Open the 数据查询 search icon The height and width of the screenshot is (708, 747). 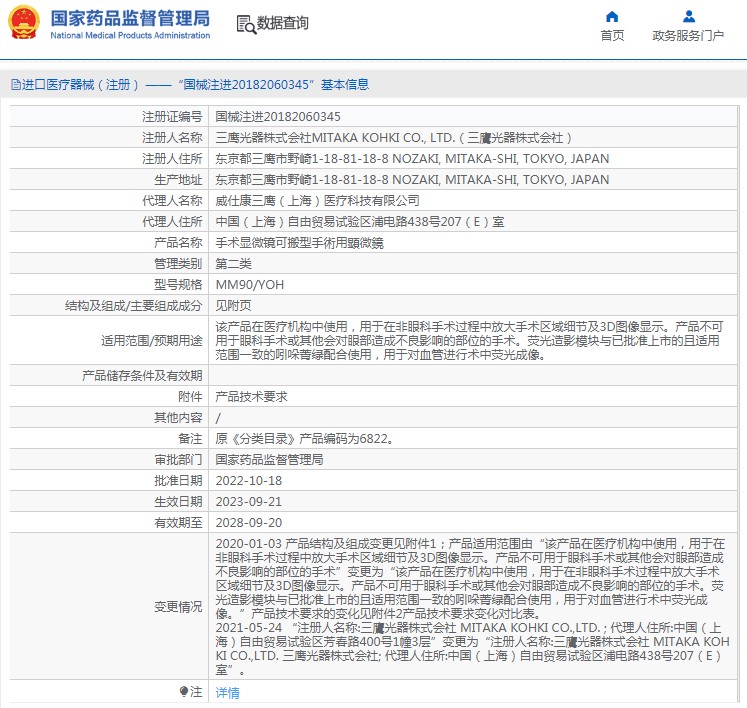(x=246, y=24)
